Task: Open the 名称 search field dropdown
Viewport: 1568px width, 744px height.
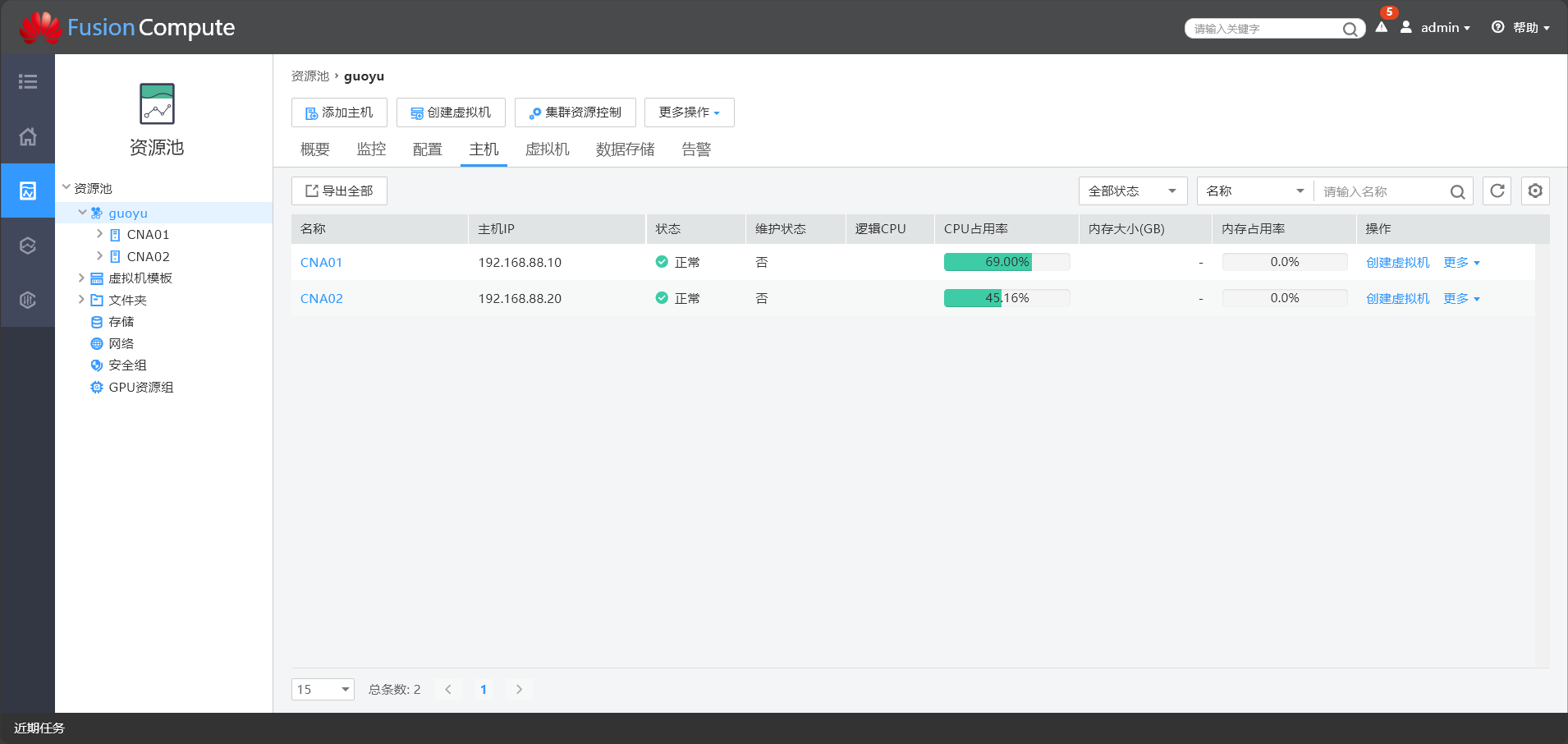Action: [1255, 191]
